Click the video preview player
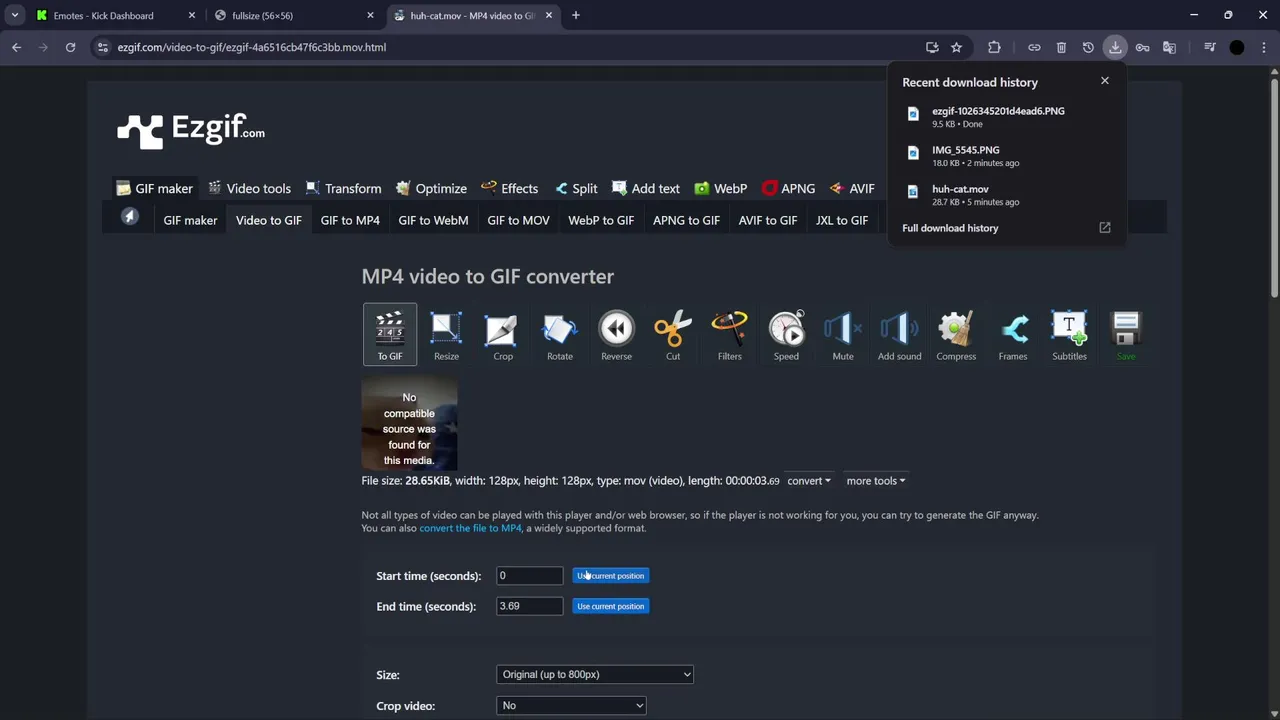The height and width of the screenshot is (720, 1280). pyautogui.click(x=409, y=422)
